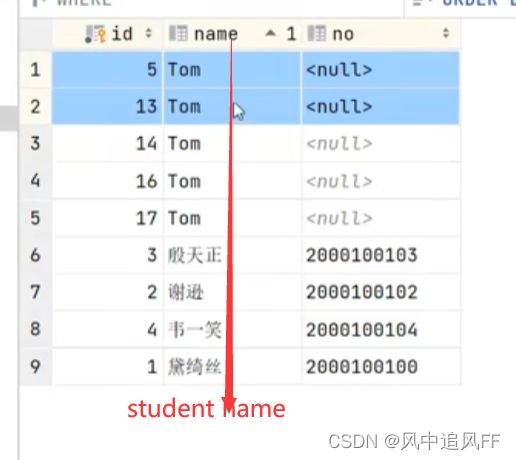The width and height of the screenshot is (516, 460).
Task: Click the no cell 2000100100
Action: pos(380,366)
